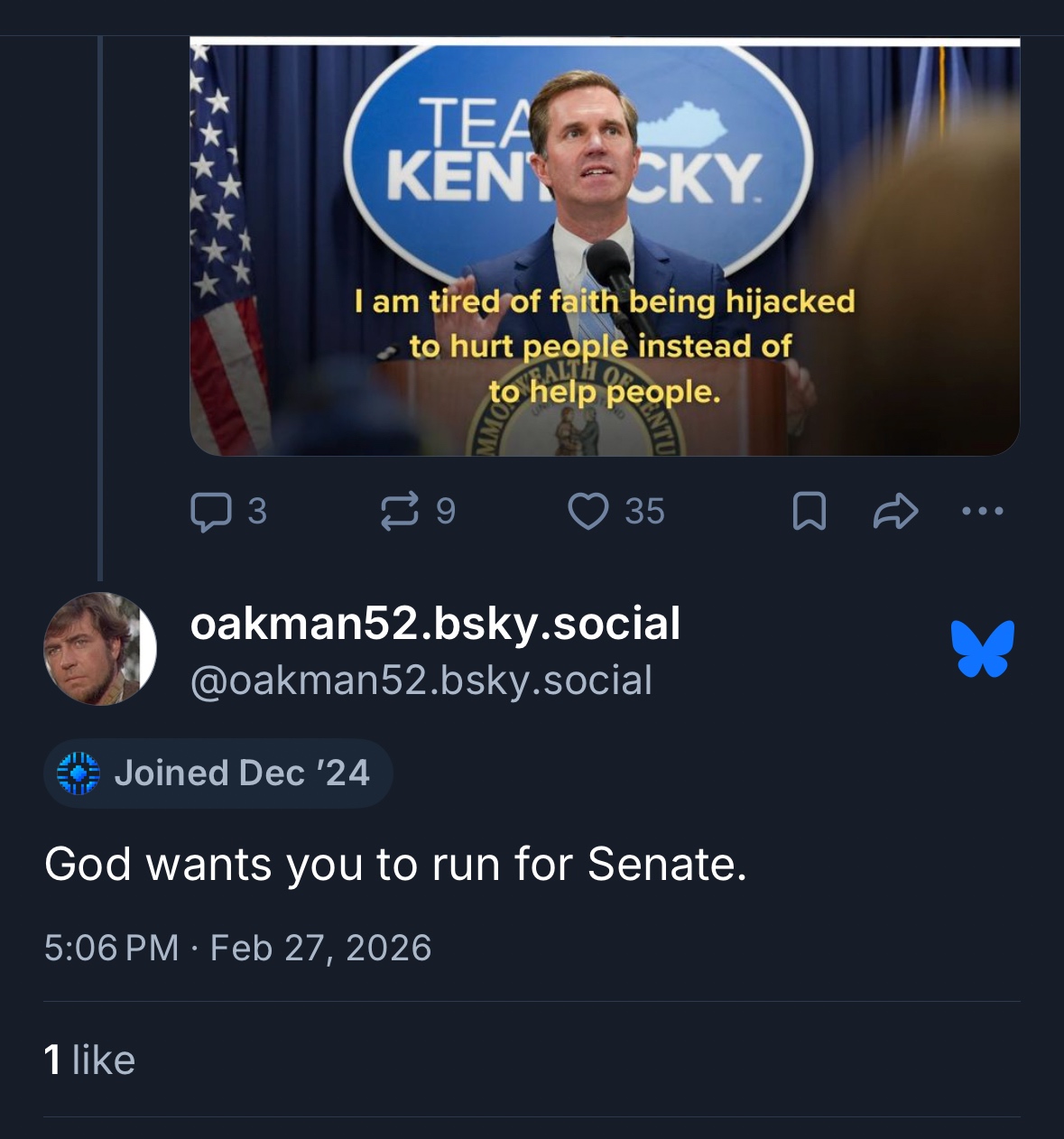The height and width of the screenshot is (1139, 1064).
Task: Like the post with heart icon
Action: [x=588, y=512]
